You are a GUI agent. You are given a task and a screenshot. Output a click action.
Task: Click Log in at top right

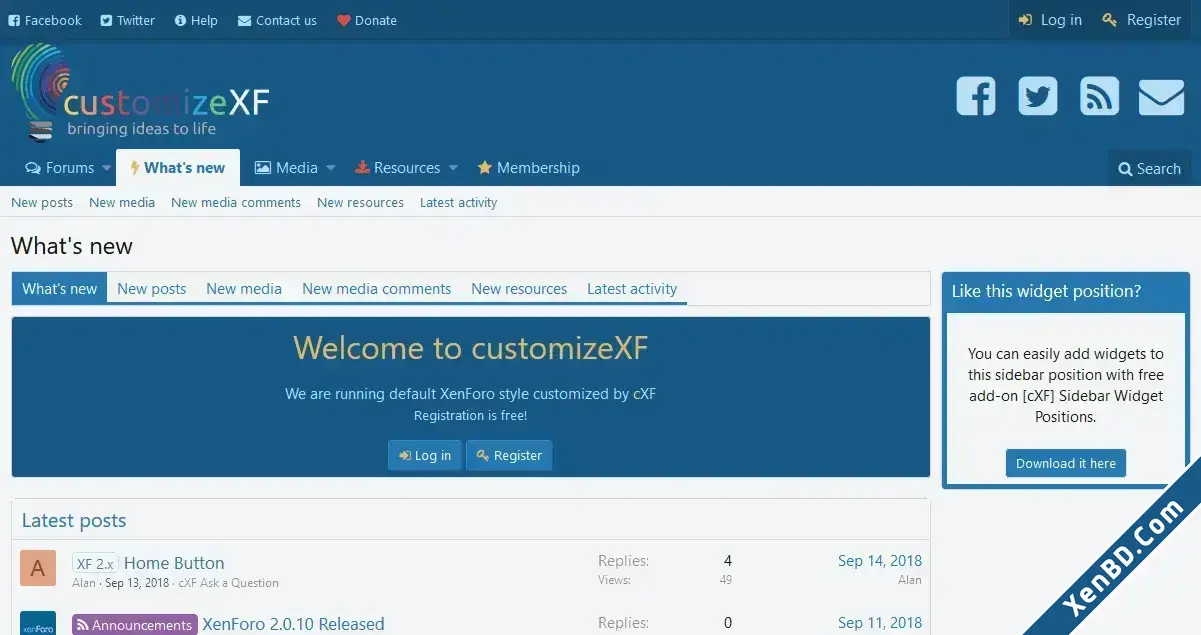coord(1050,20)
